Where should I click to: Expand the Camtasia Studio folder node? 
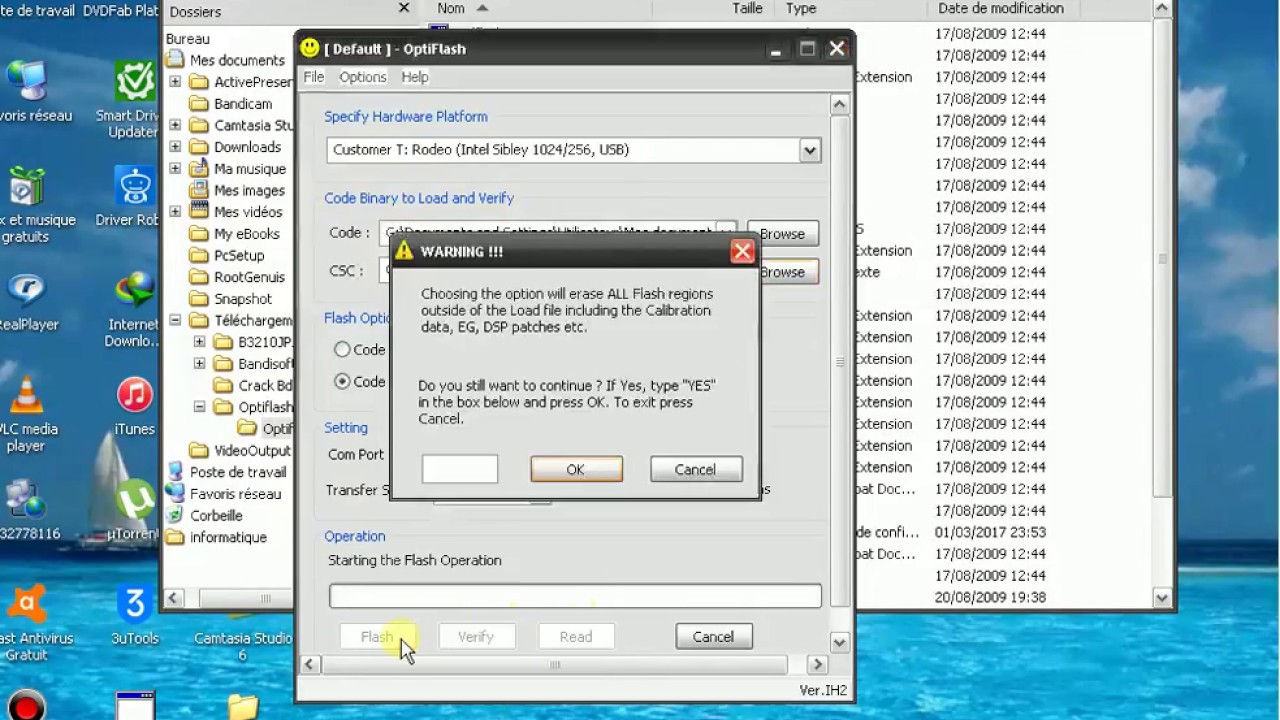click(175, 125)
